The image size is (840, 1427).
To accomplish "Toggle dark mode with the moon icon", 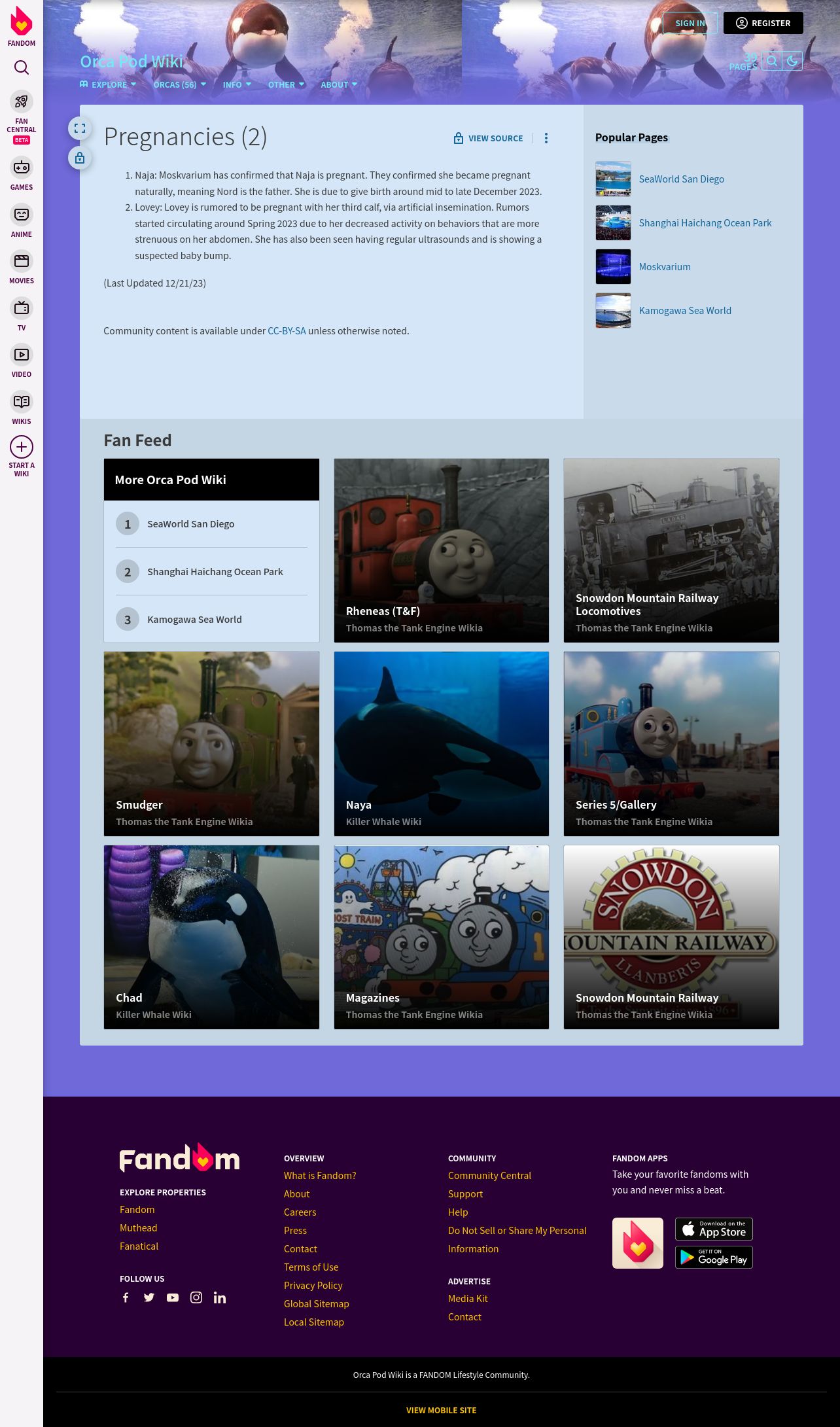I will point(792,61).
